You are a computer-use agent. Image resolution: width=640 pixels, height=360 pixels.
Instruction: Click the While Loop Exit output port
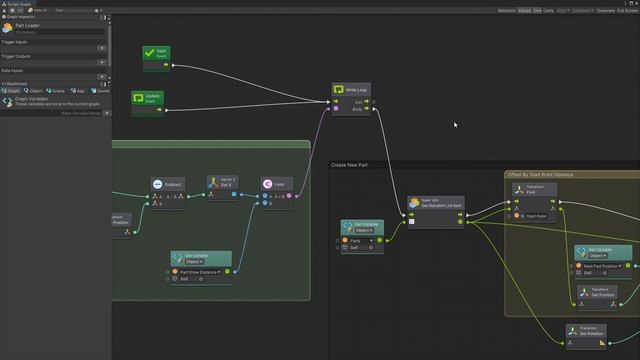[367, 101]
